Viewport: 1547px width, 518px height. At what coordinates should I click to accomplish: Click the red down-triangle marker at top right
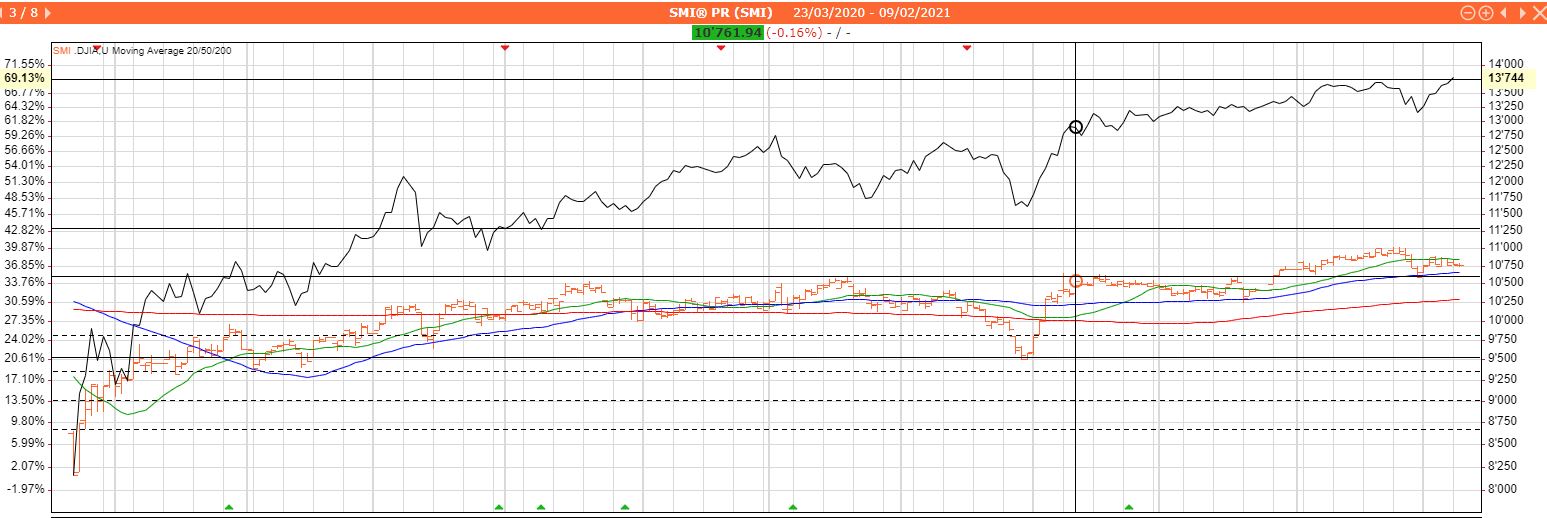[x=967, y=47]
